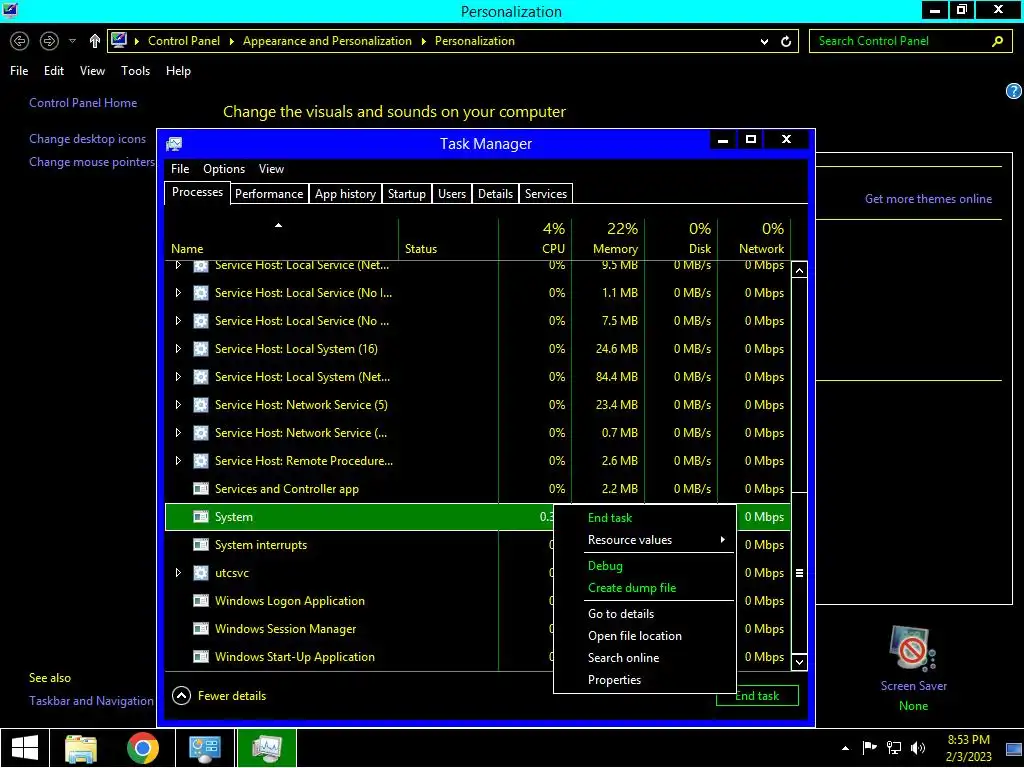Click the Action Center flag tray icon

coord(869,748)
